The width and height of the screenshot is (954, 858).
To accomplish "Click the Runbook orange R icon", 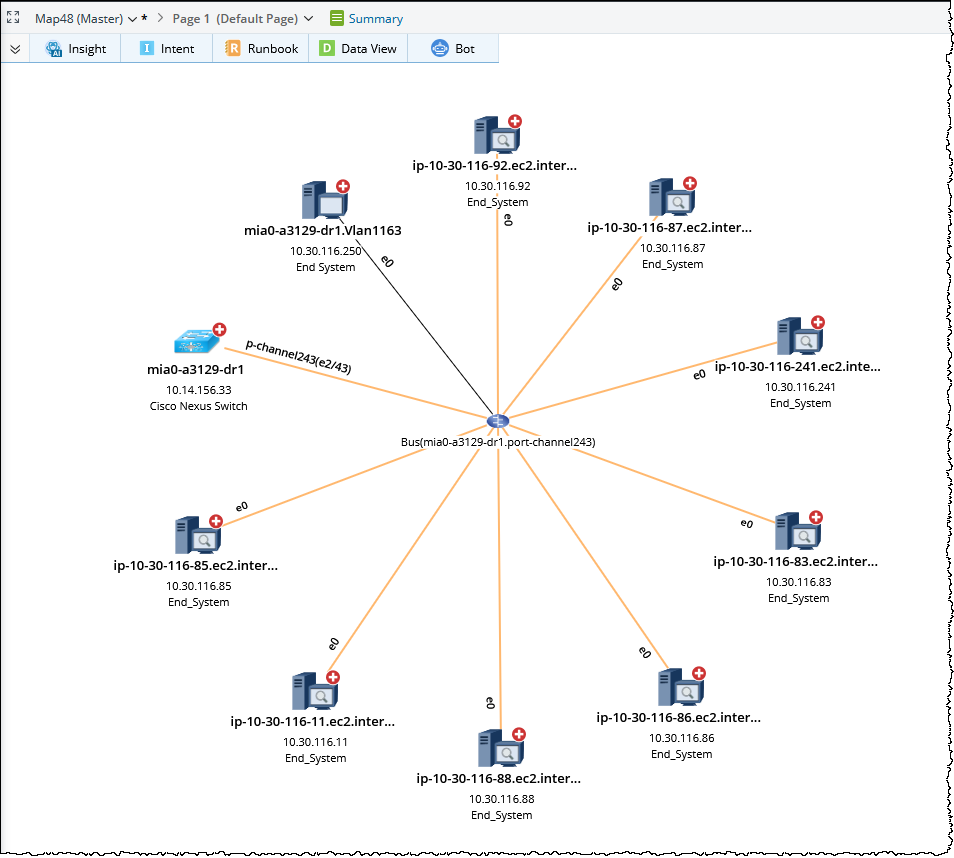I will pos(232,48).
